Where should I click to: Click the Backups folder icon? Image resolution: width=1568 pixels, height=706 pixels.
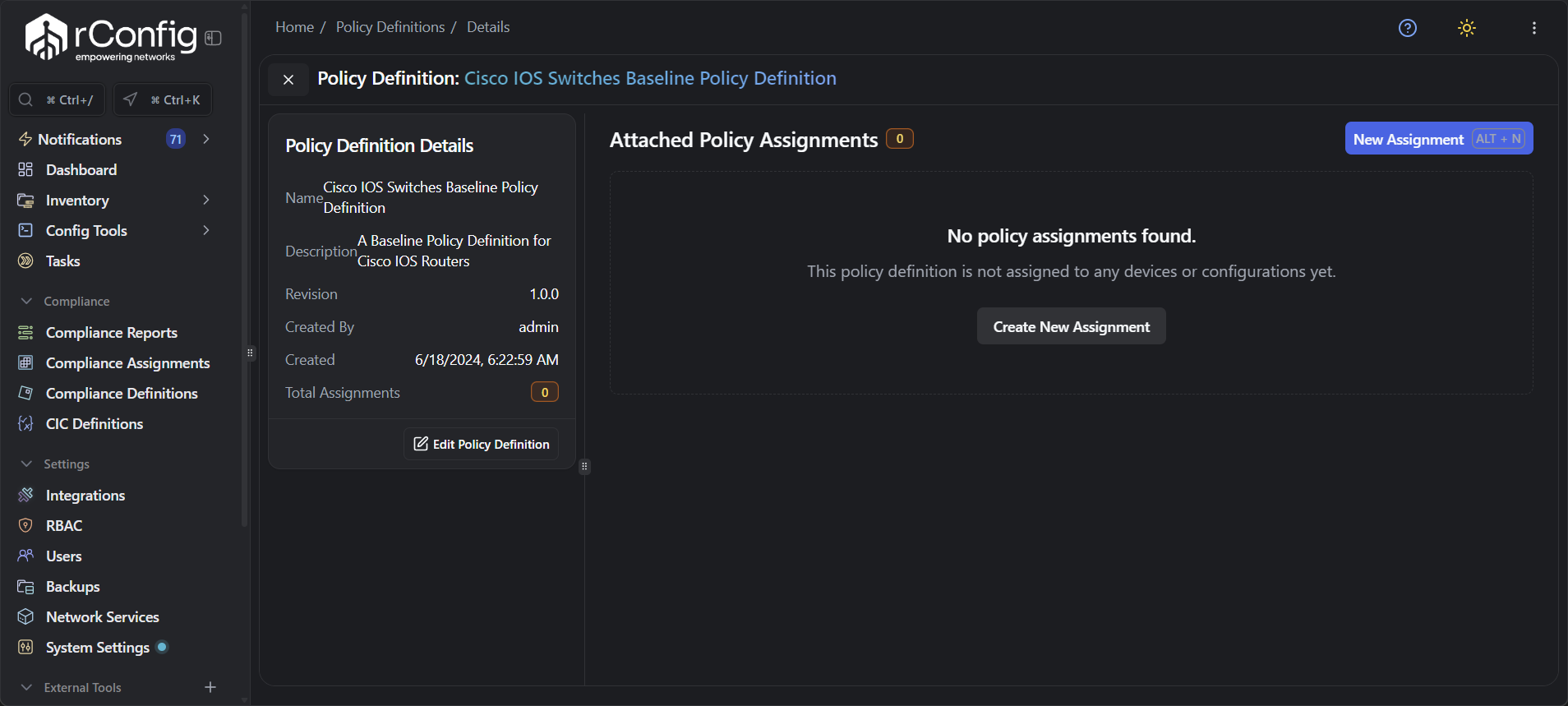point(25,586)
